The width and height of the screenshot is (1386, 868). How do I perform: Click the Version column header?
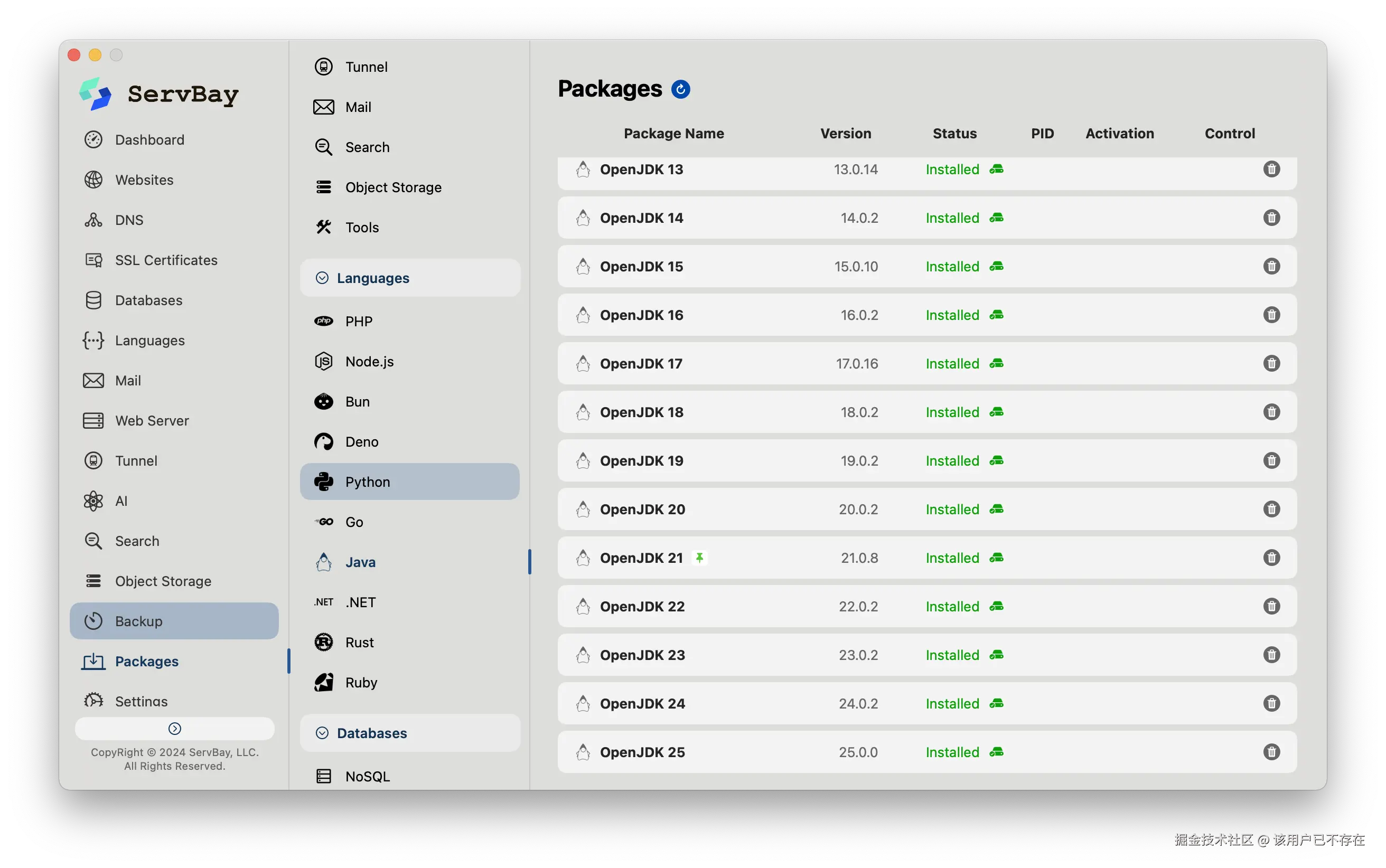[845, 133]
